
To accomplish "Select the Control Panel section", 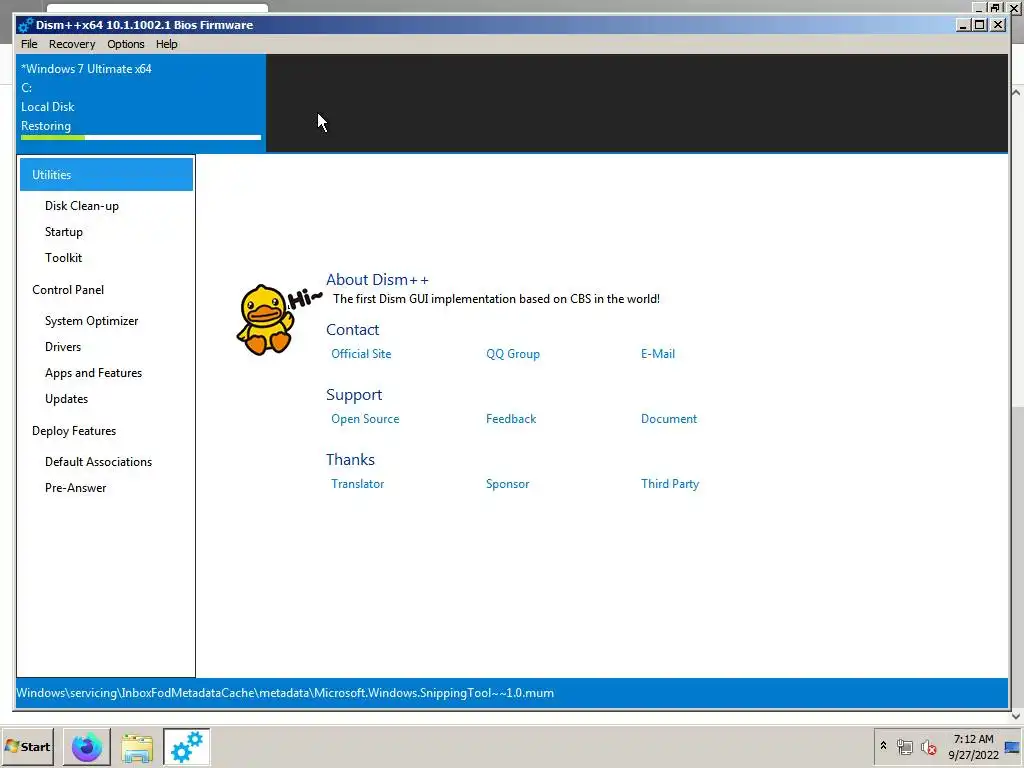I will coord(68,289).
